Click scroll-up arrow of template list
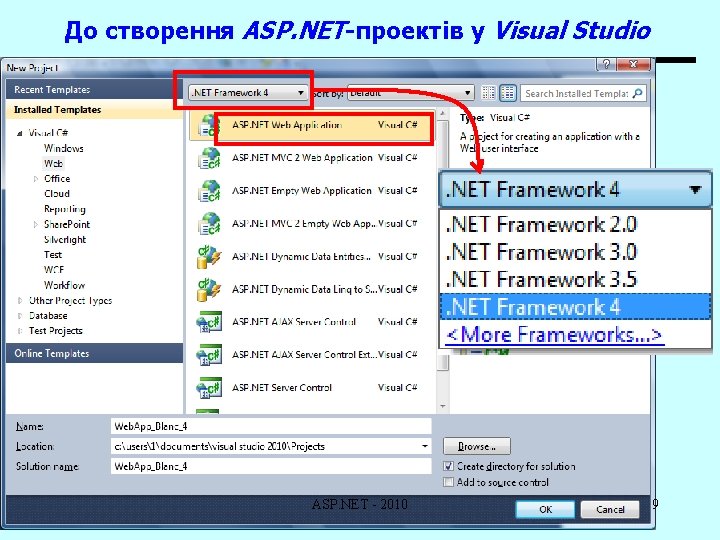The height and width of the screenshot is (540, 720). [443, 113]
